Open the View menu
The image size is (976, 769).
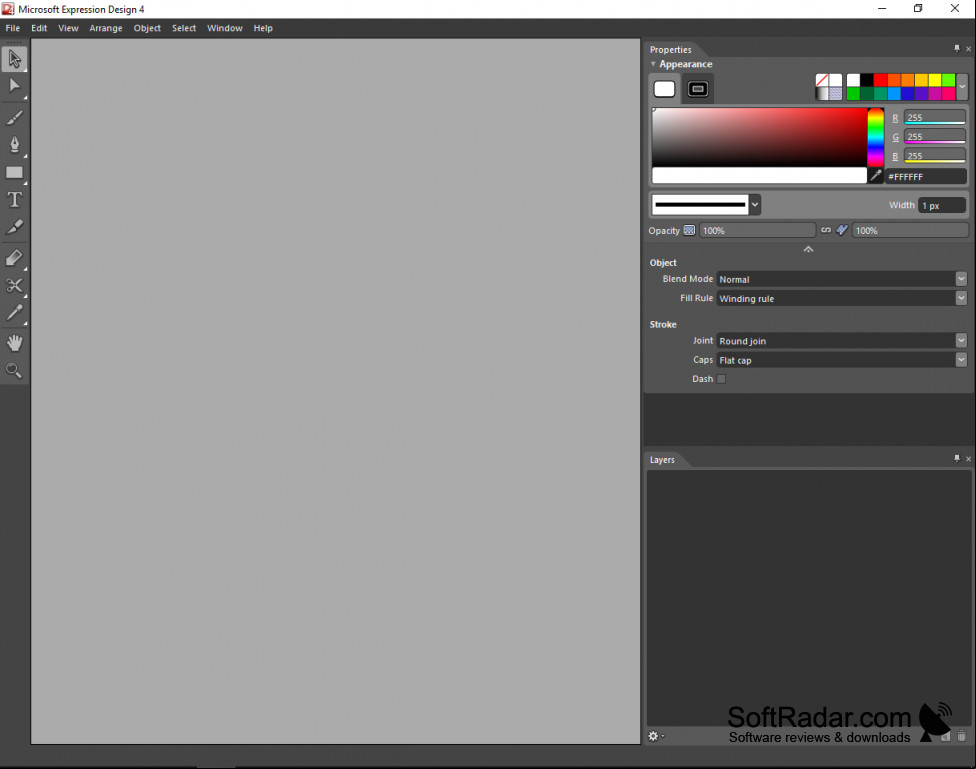click(68, 28)
